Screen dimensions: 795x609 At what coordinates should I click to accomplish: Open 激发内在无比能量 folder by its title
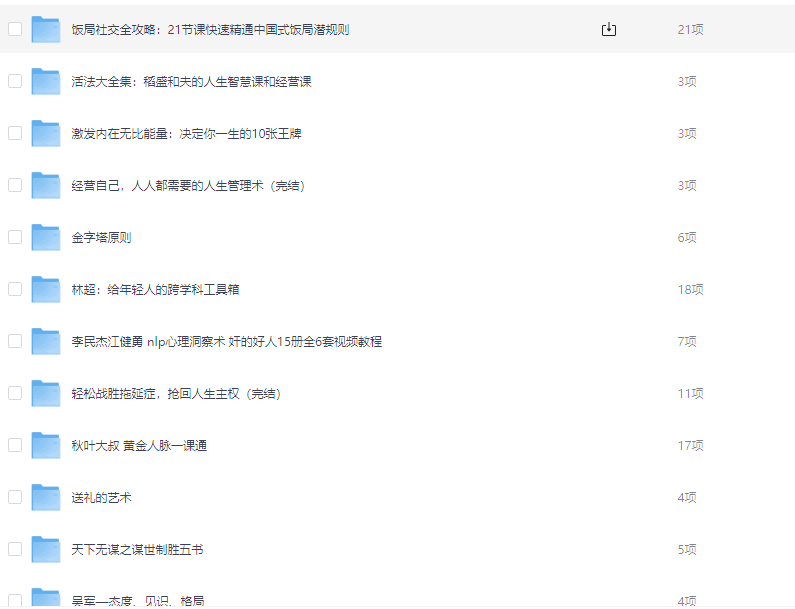point(186,134)
